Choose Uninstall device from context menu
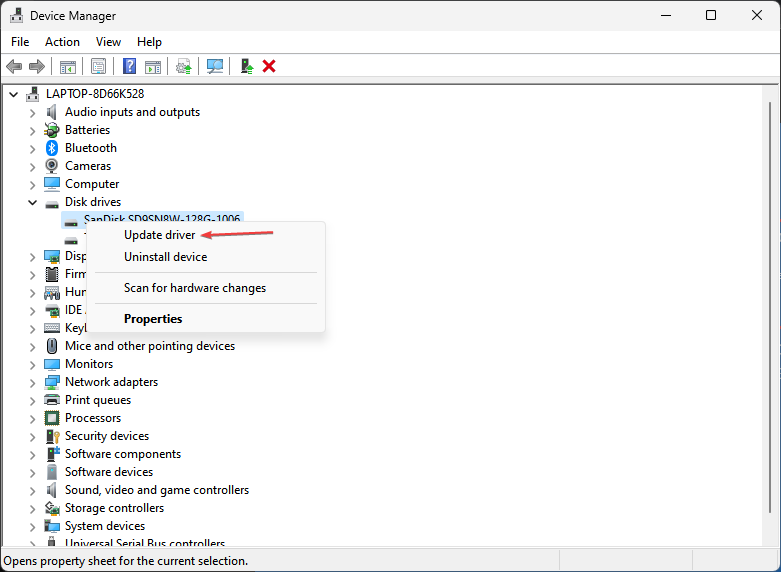781x572 pixels. click(x=165, y=257)
